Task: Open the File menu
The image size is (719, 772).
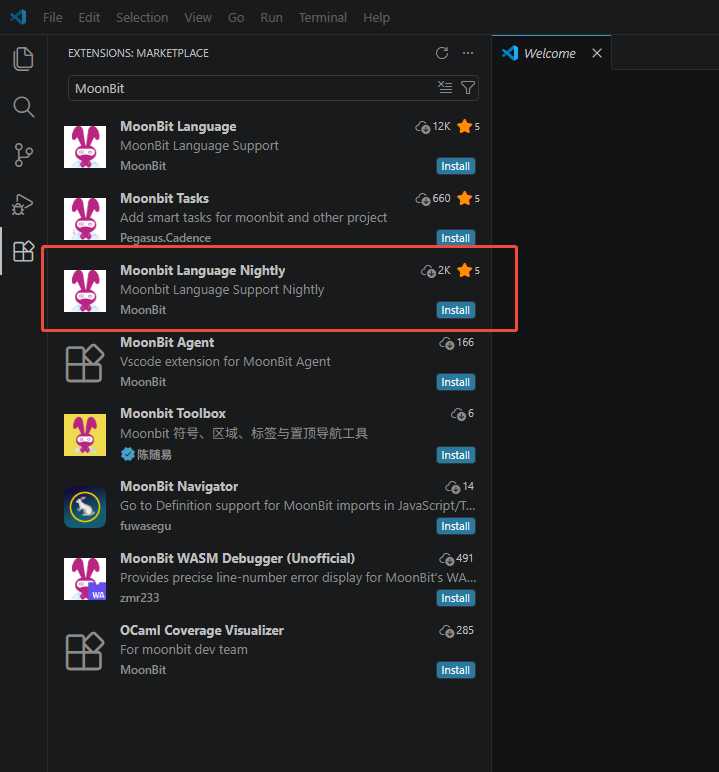Action: tap(53, 18)
